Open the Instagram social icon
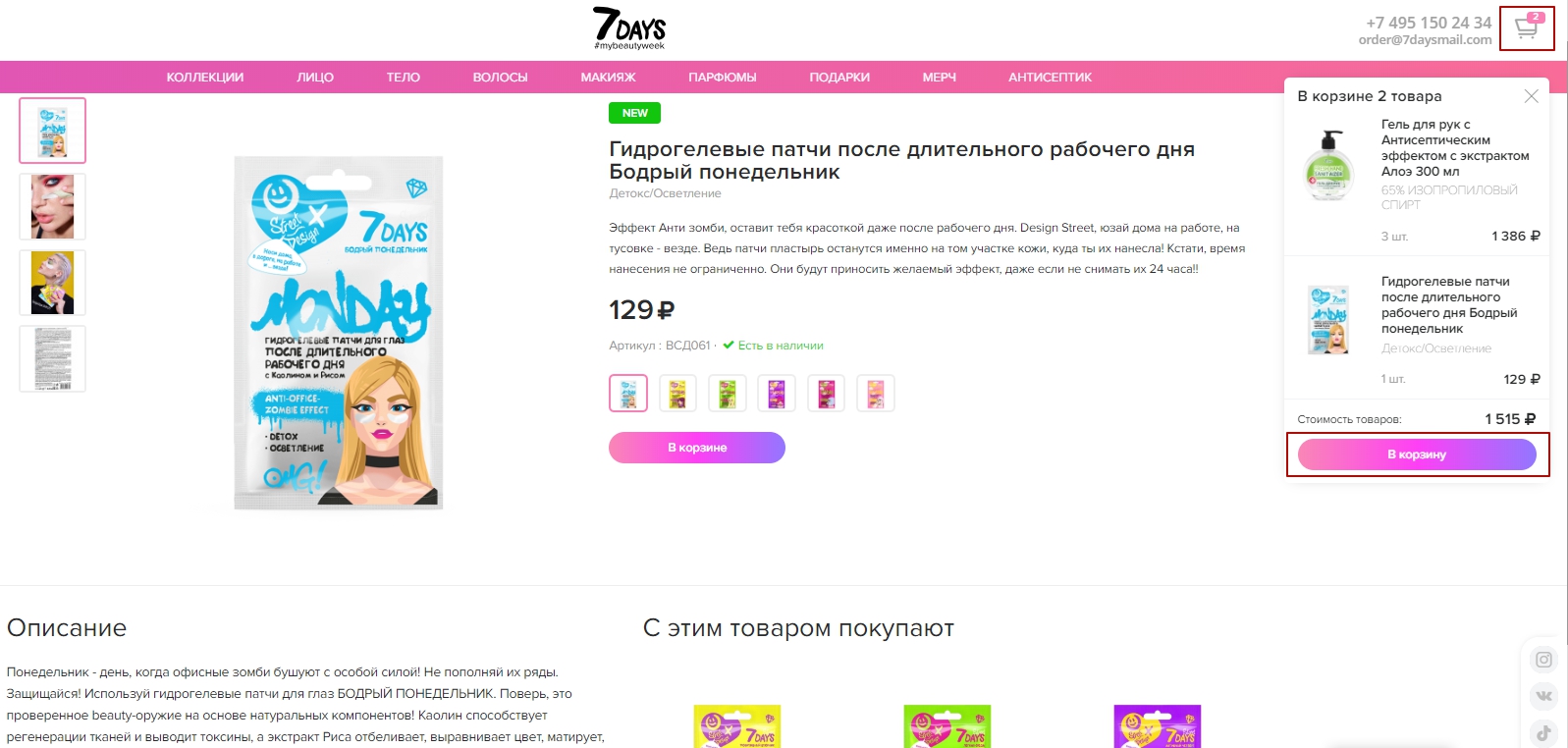 click(x=1543, y=660)
